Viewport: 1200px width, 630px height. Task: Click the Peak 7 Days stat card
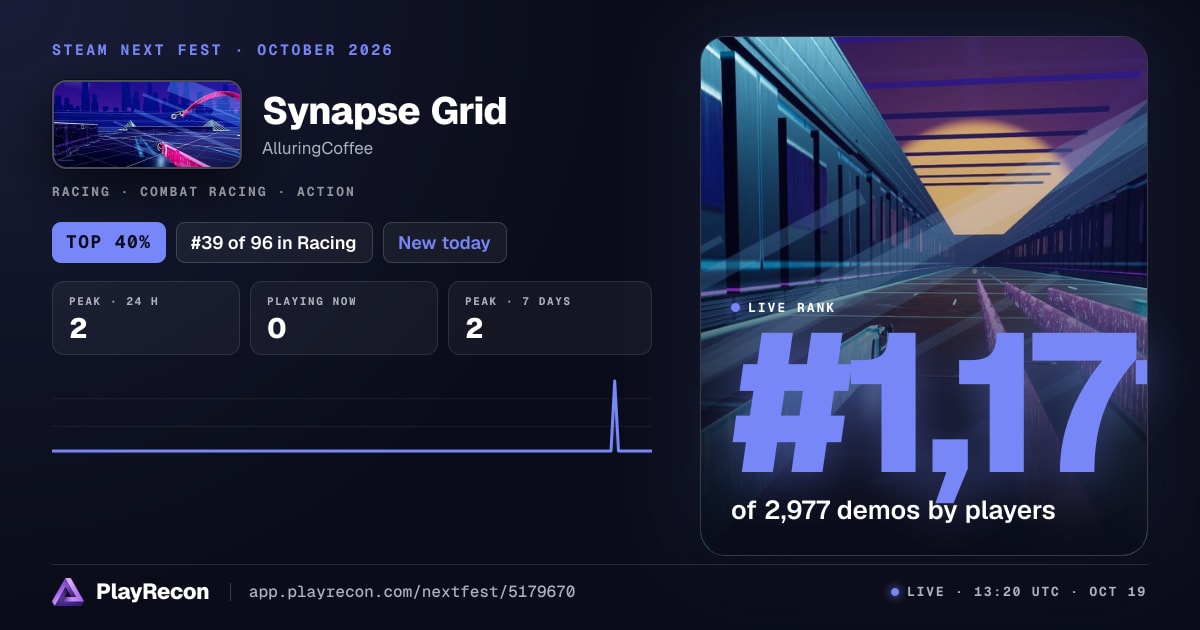(550, 318)
